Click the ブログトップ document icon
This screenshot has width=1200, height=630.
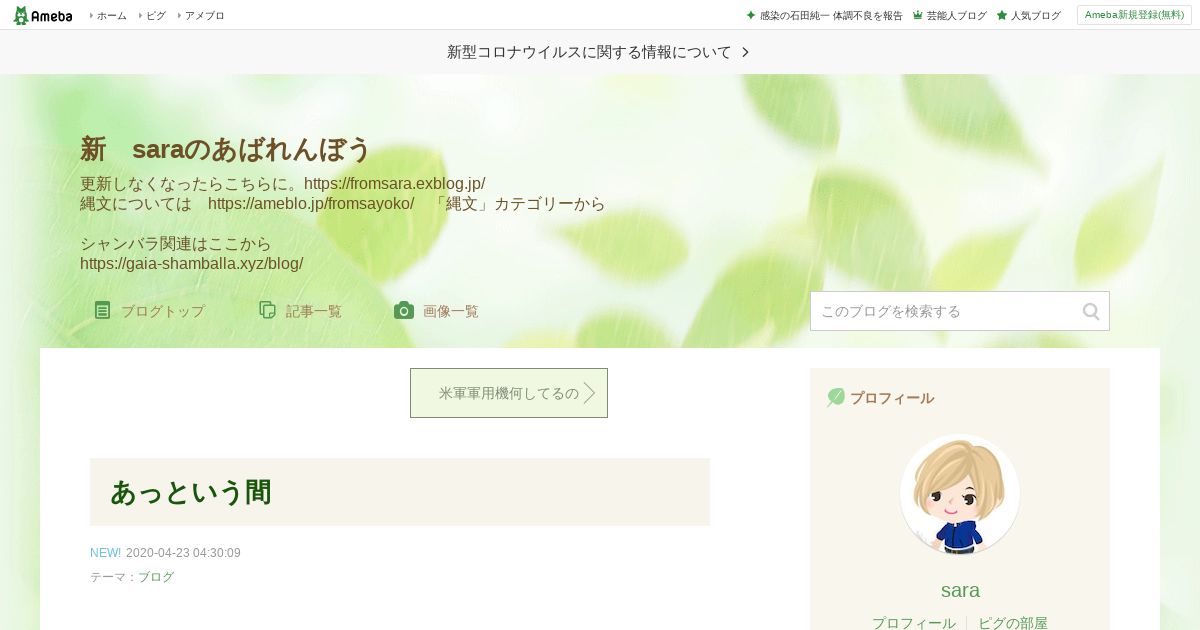(x=102, y=310)
